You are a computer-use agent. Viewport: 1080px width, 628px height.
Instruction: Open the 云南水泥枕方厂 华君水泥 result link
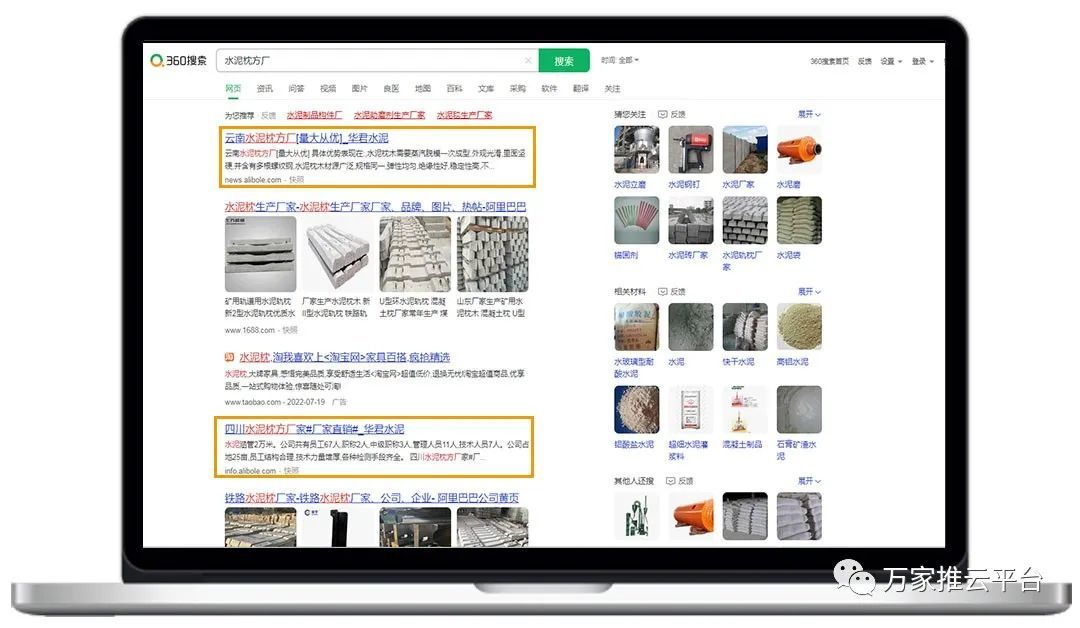pyautogui.click(x=306, y=138)
